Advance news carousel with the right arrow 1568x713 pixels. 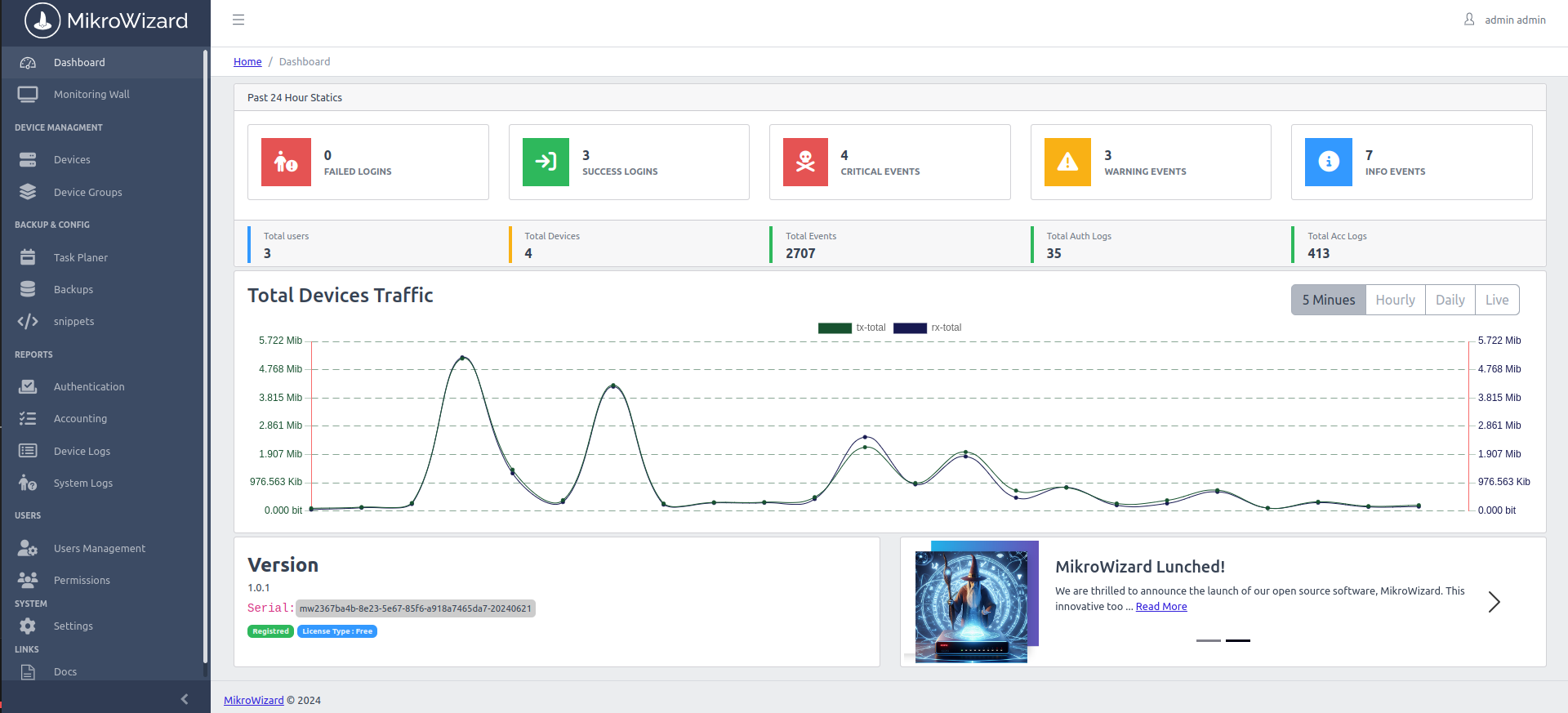pos(1494,602)
